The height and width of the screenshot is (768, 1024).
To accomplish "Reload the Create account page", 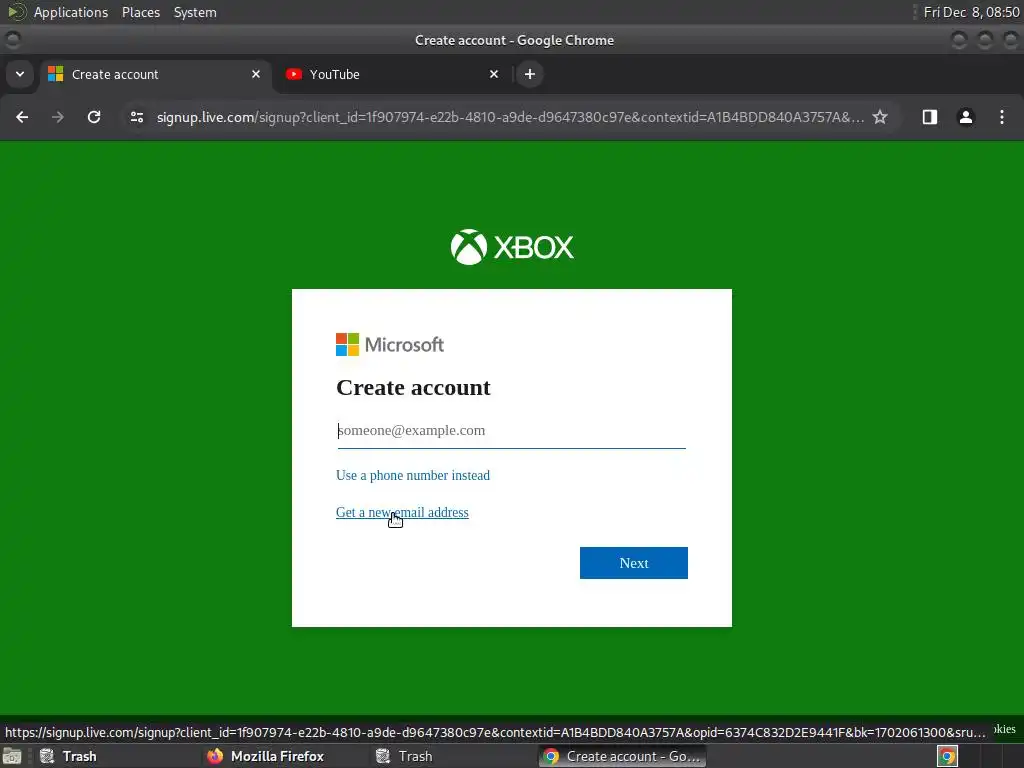I will 94,117.
